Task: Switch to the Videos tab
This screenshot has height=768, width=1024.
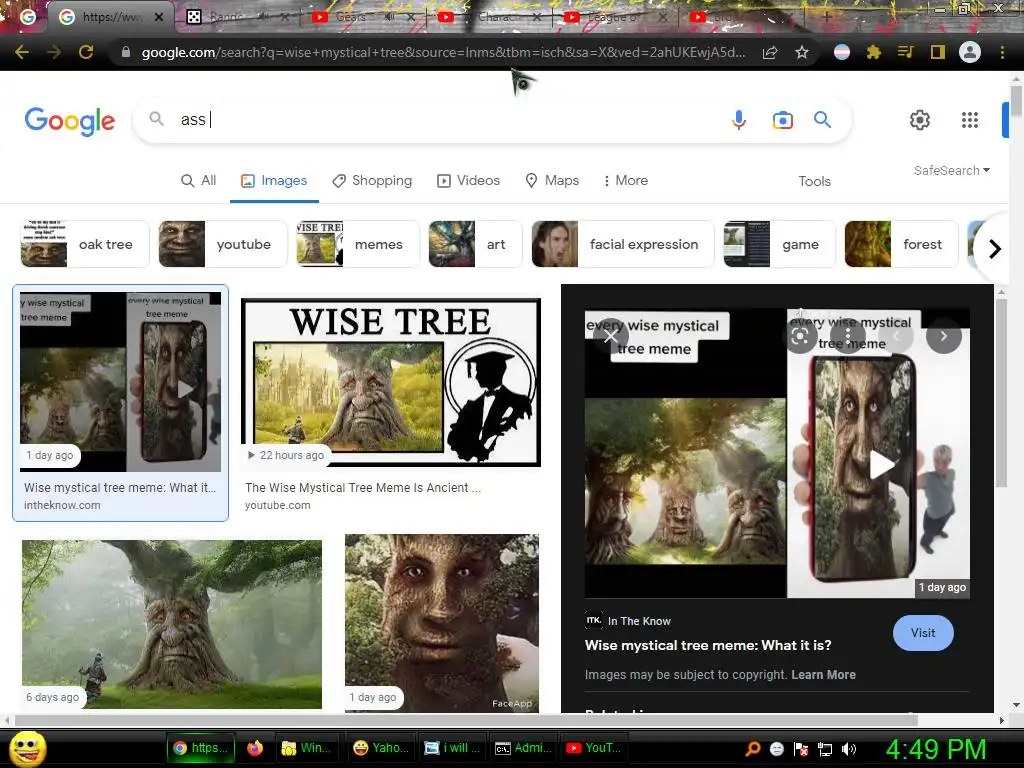Action: point(468,180)
